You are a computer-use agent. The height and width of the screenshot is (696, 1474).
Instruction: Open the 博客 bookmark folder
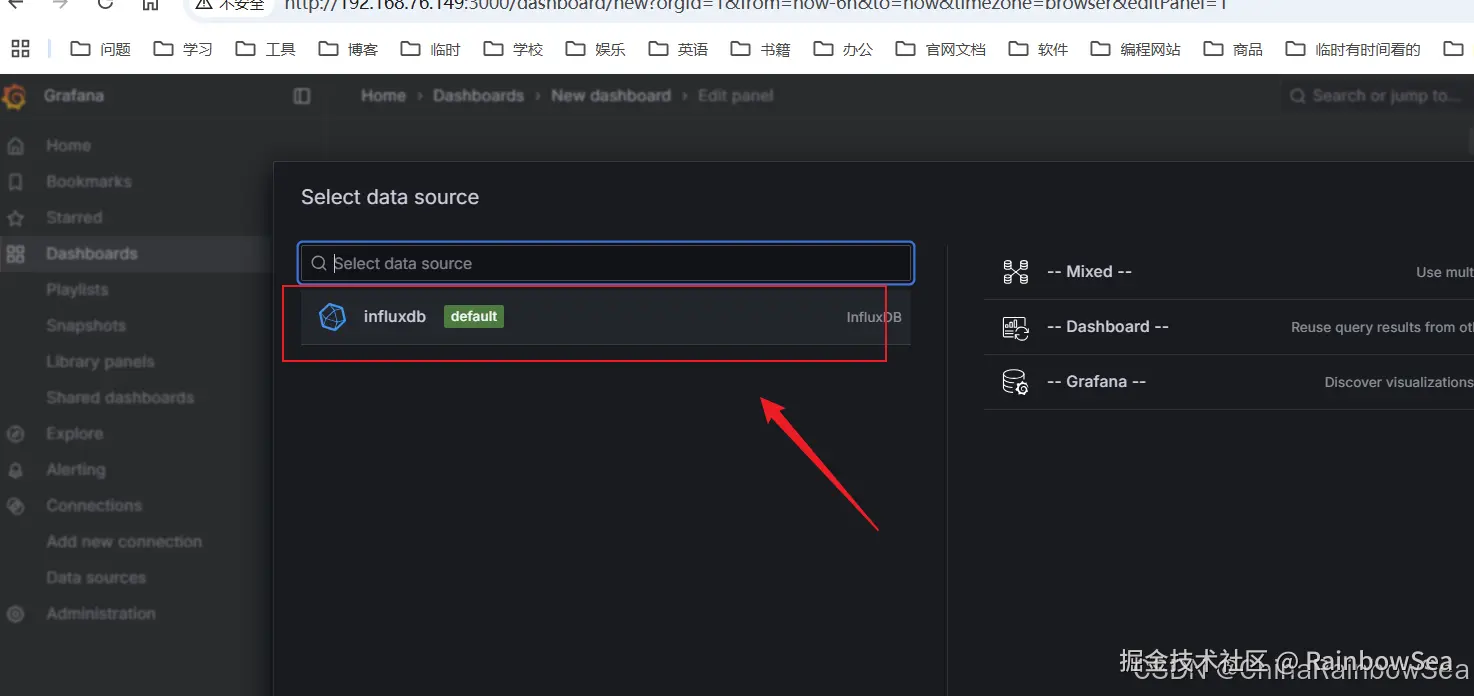tap(348, 49)
